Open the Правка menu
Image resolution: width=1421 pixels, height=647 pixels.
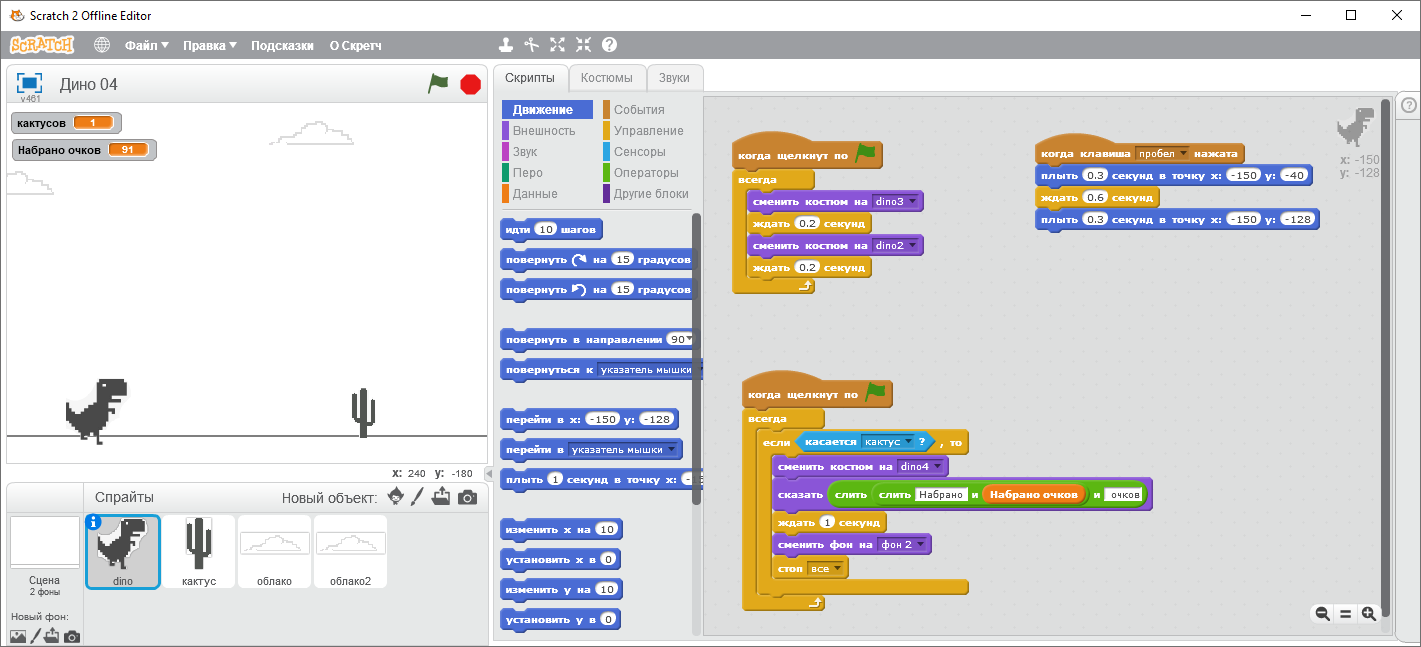tap(210, 45)
